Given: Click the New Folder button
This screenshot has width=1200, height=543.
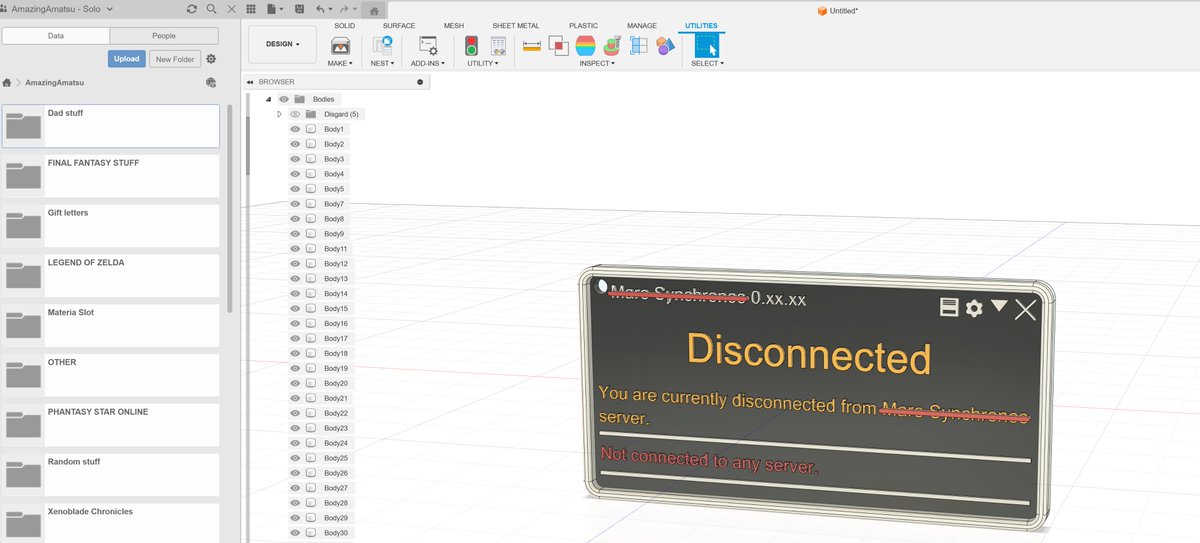Looking at the screenshot, I should click(x=175, y=59).
